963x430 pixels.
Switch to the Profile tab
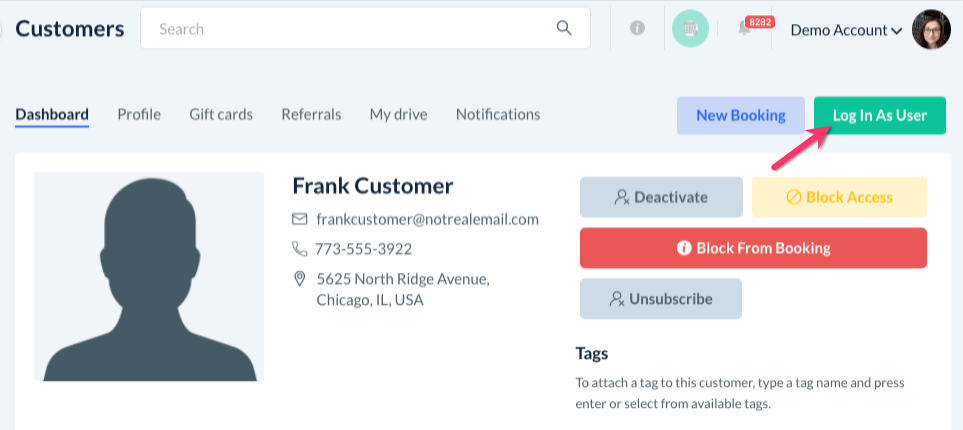[139, 114]
